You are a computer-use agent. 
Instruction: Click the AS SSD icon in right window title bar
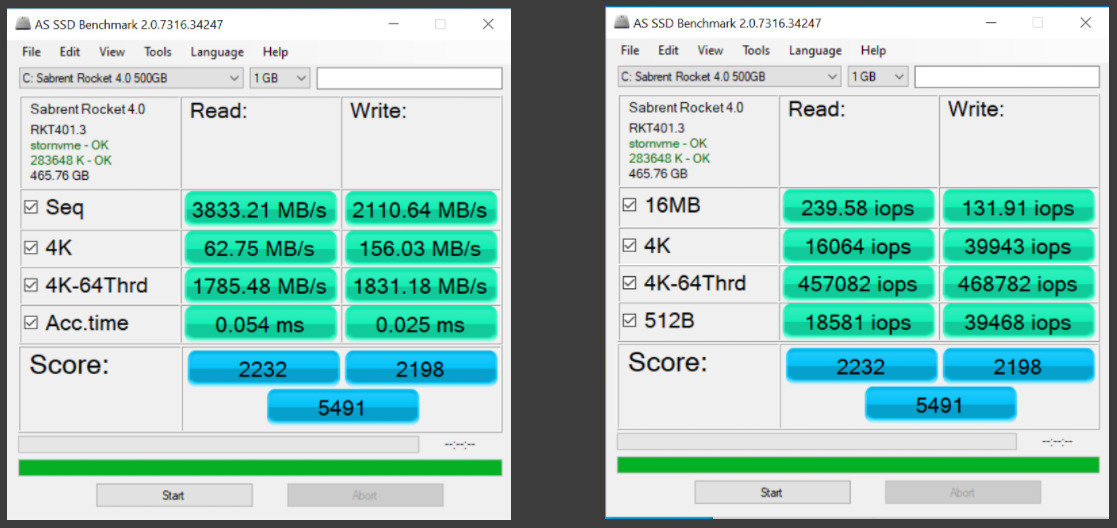(622, 23)
